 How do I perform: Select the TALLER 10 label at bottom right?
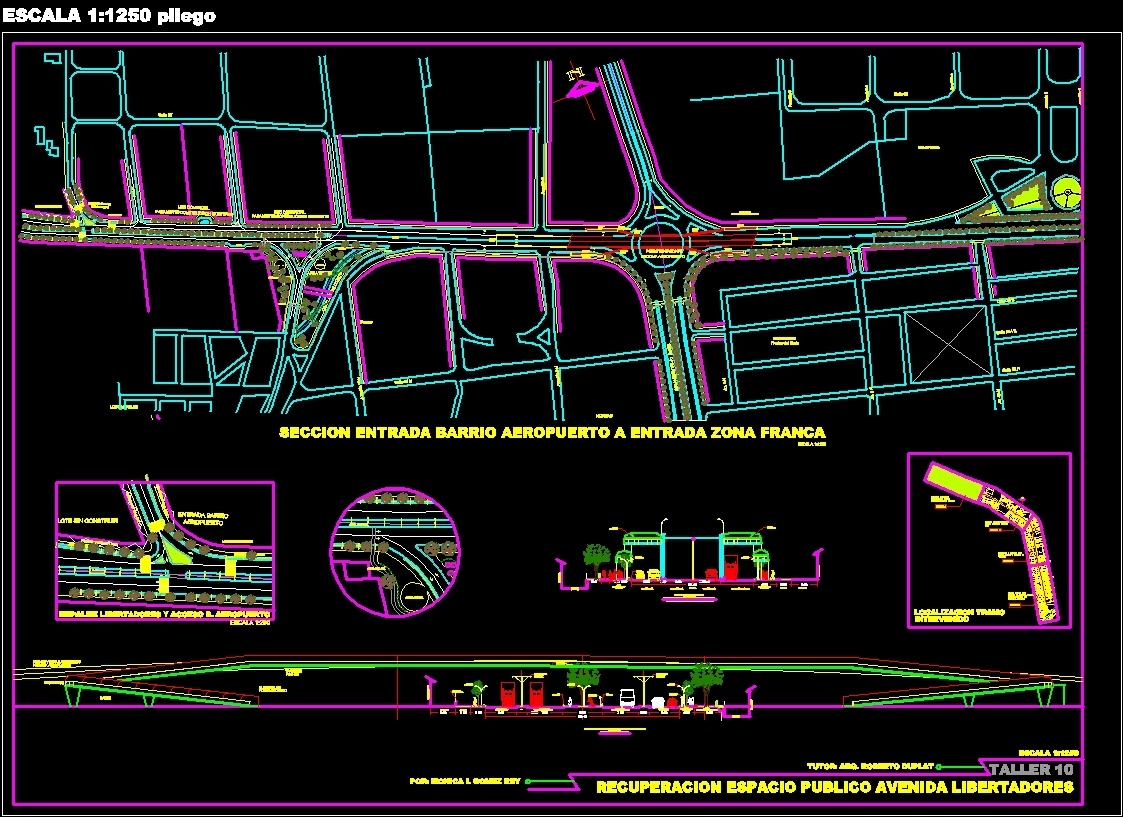coord(1031,770)
